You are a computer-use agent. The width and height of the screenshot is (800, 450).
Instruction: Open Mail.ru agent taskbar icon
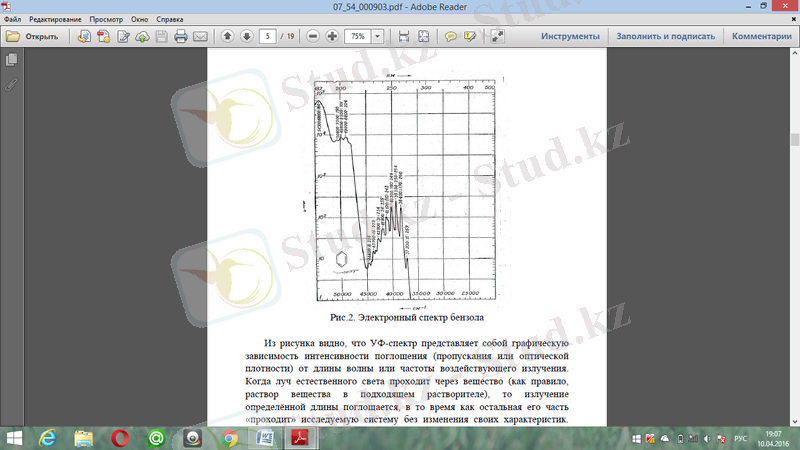click(156, 438)
